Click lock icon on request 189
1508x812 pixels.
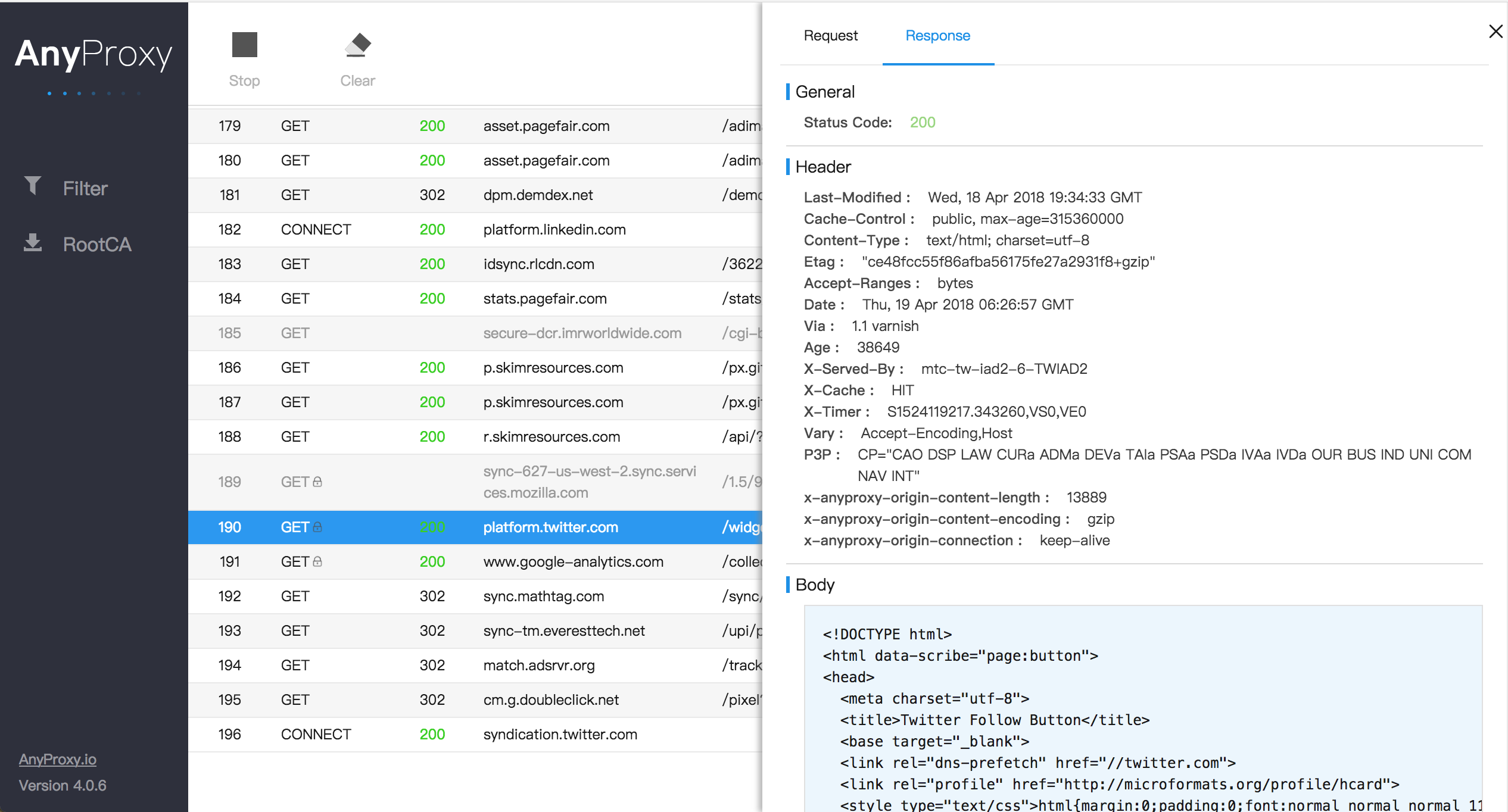(317, 482)
